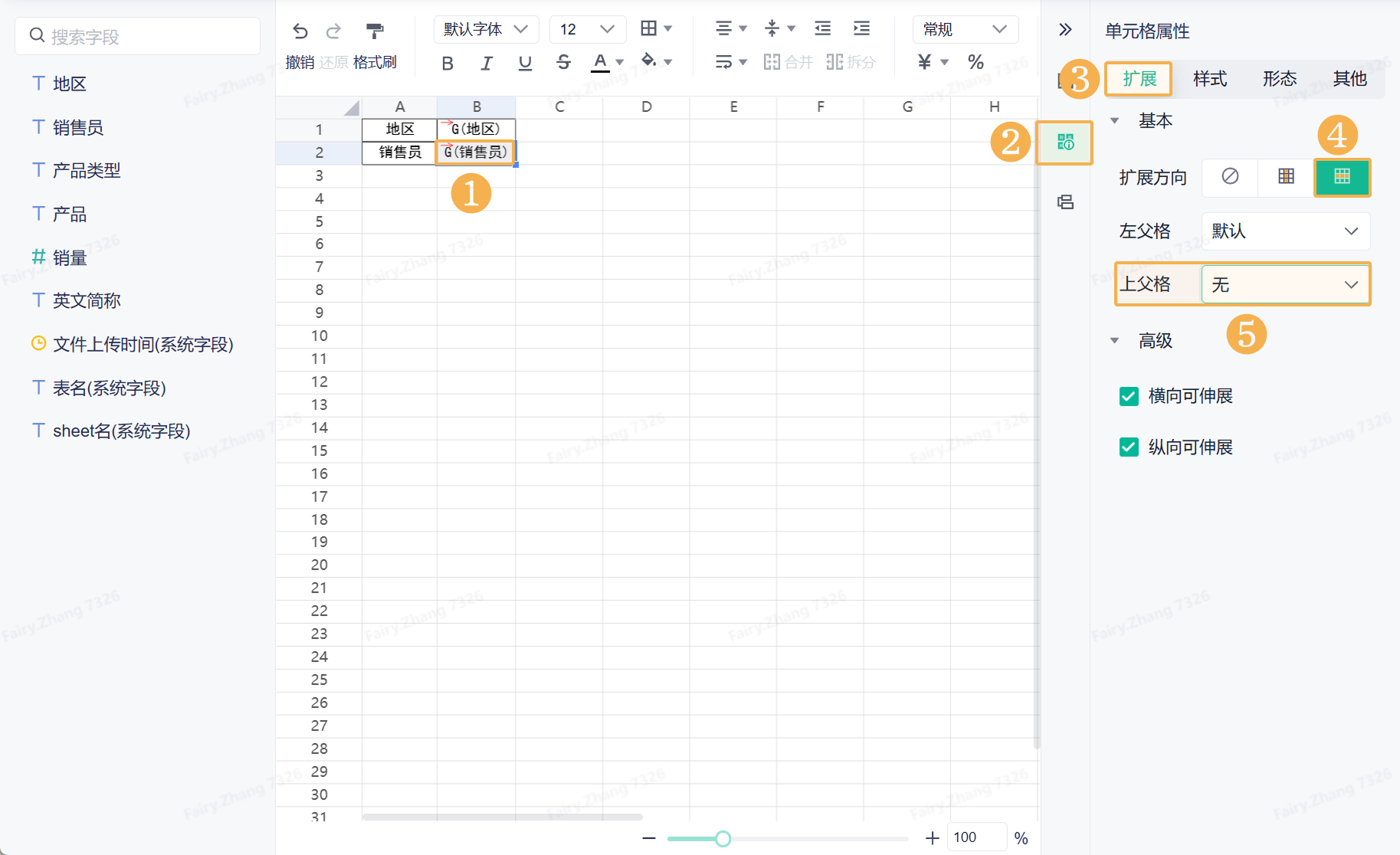
Task: Open the font color dropdown arrow
Action: click(x=620, y=62)
